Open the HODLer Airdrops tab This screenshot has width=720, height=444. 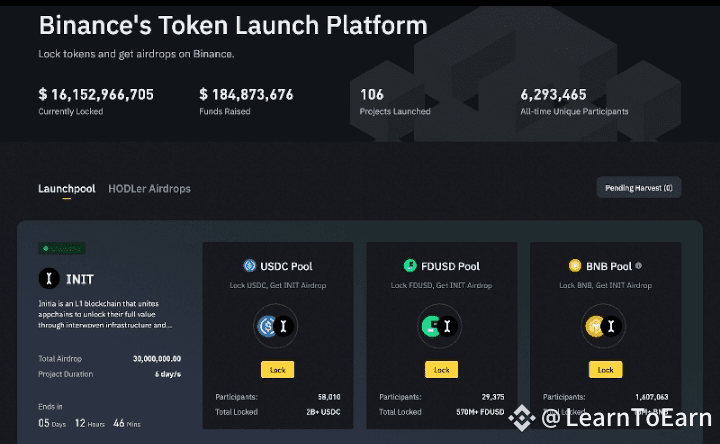point(149,189)
